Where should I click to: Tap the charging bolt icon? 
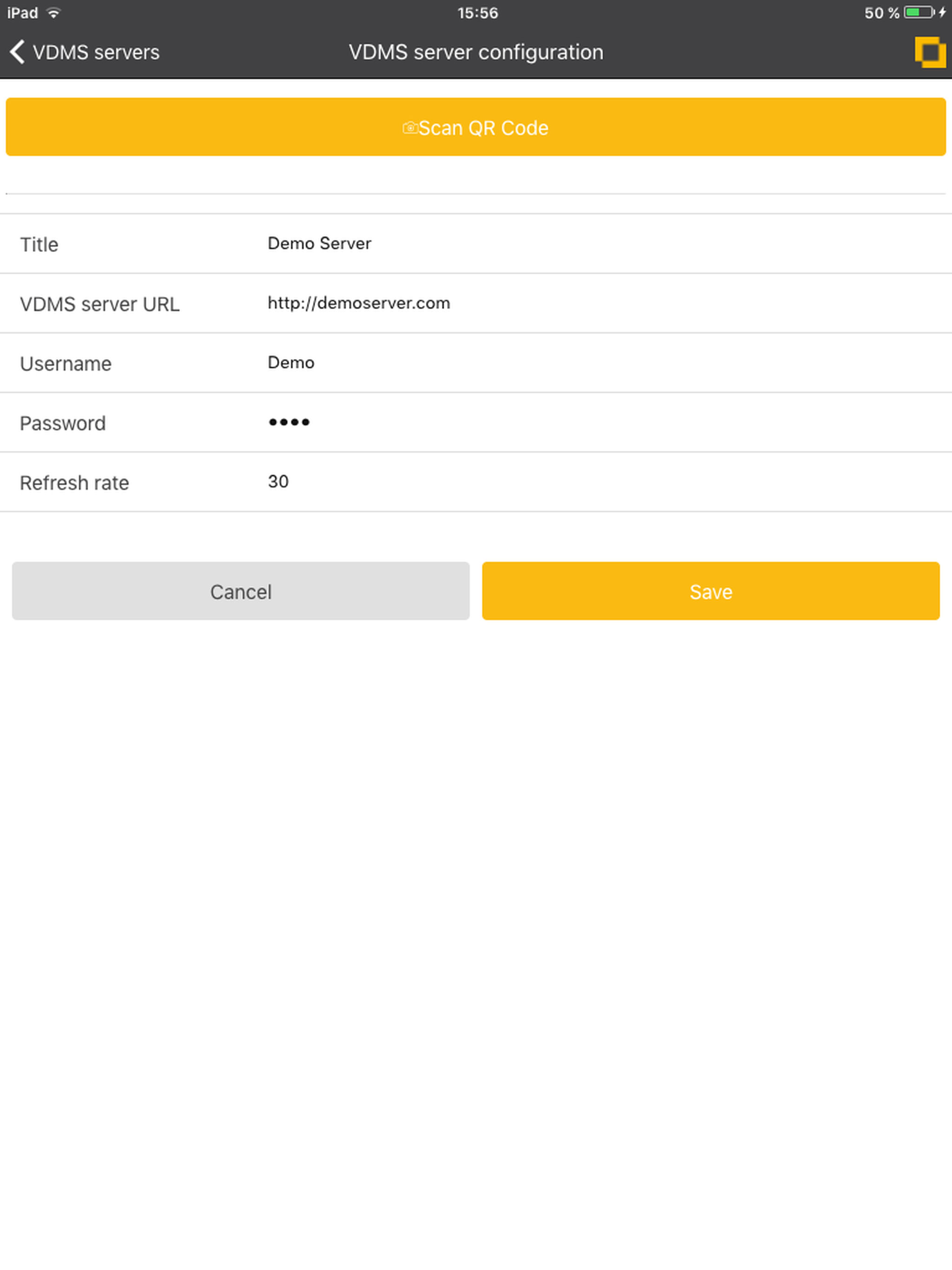pos(943,13)
